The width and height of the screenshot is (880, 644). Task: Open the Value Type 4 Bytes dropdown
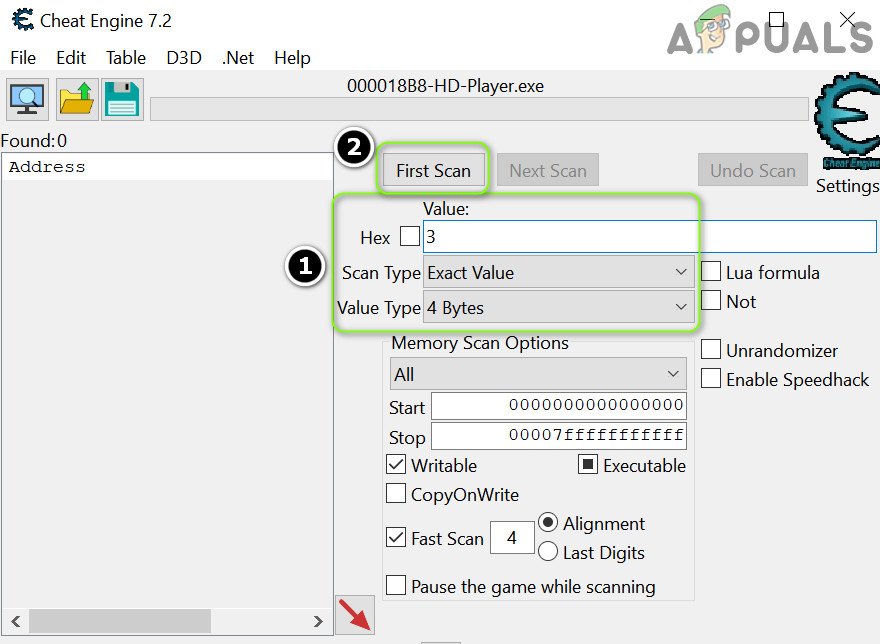pos(558,307)
